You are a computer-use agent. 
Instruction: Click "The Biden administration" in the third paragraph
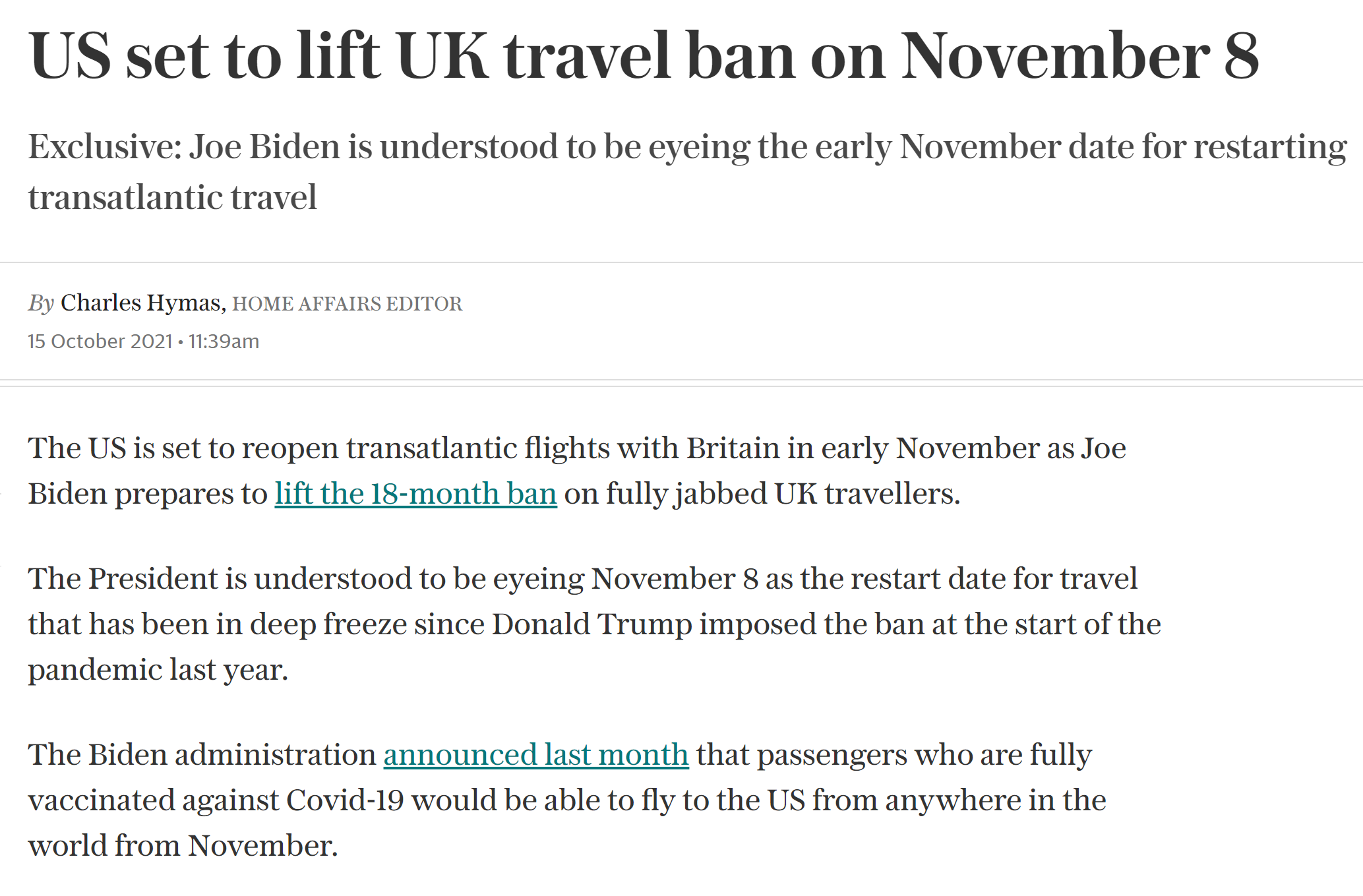click(201, 755)
